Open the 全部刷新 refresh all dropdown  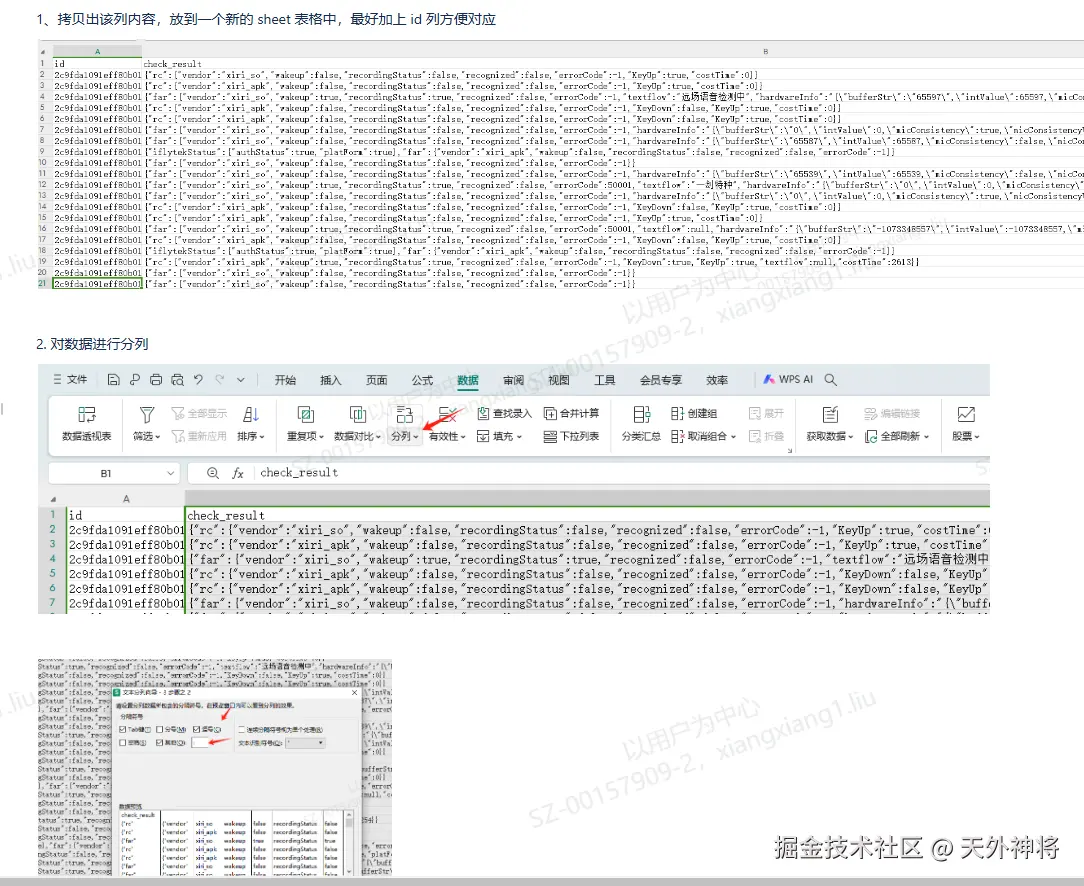pos(897,436)
